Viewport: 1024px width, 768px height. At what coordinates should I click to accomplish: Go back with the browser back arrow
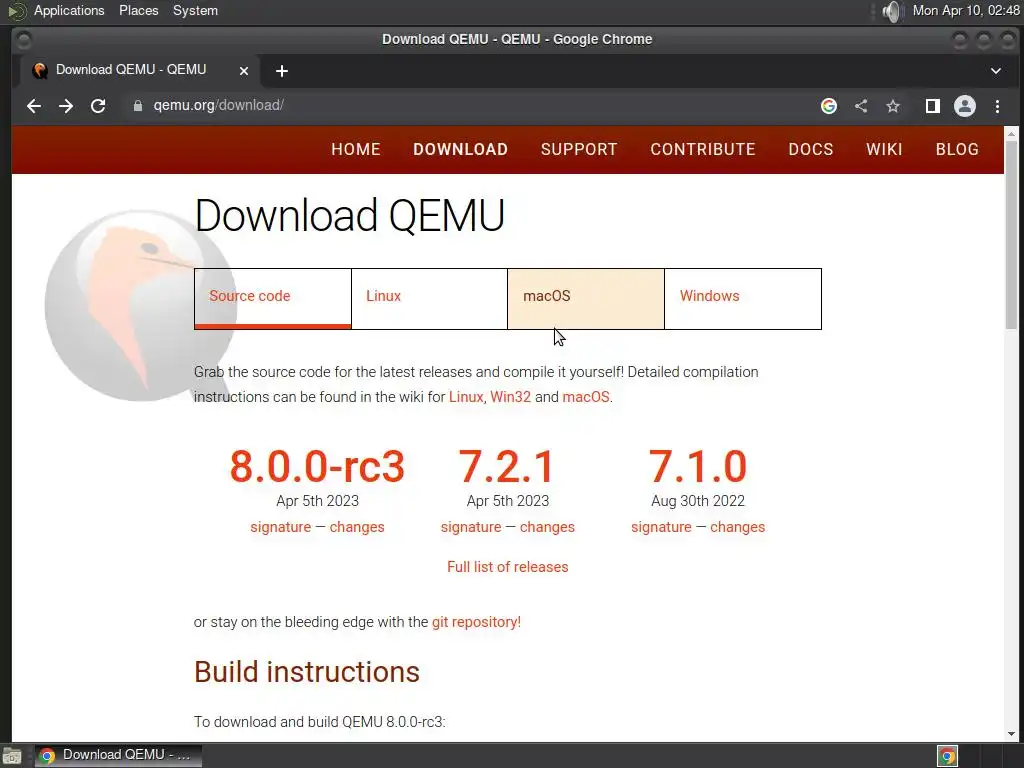coord(34,106)
